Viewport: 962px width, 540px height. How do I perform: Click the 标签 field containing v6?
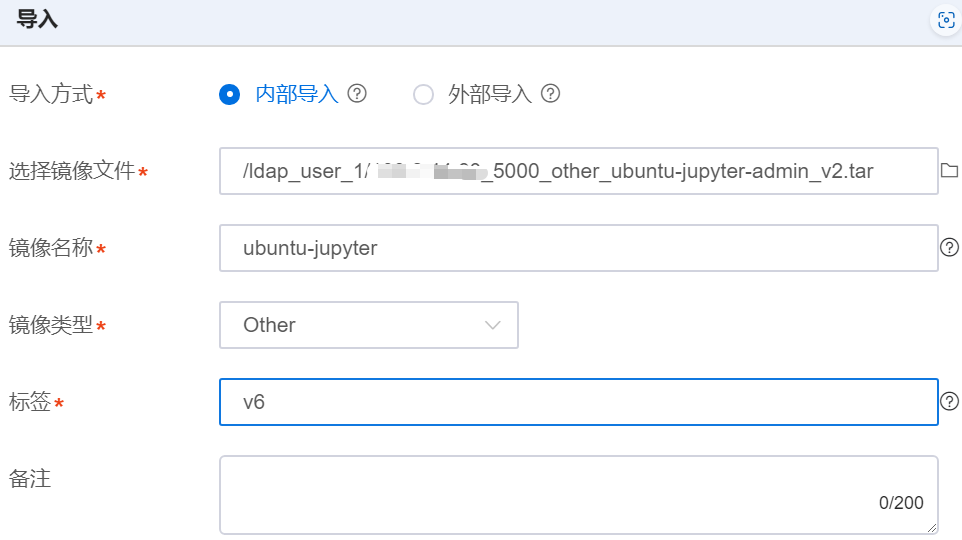(578, 402)
